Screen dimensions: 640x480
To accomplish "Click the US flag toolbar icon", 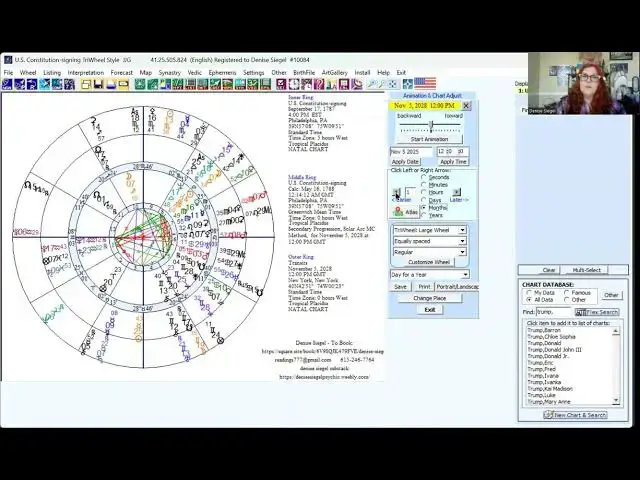I will pos(425,84).
